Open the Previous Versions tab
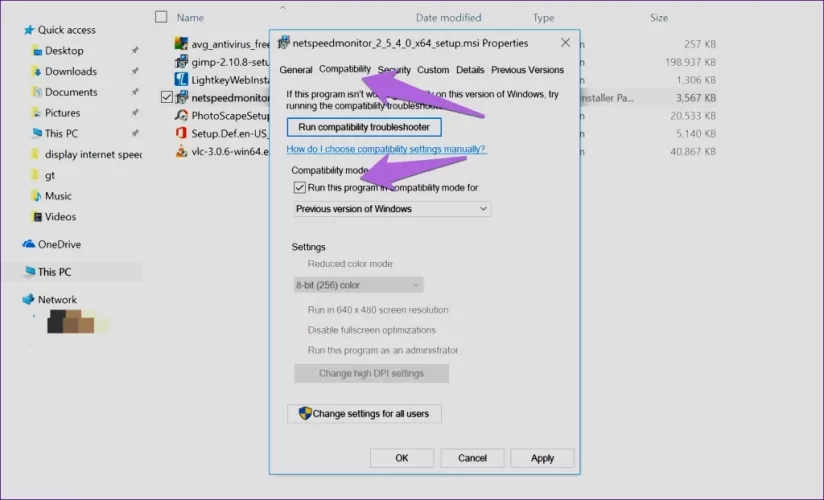824x500 pixels. [x=527, y=70]
